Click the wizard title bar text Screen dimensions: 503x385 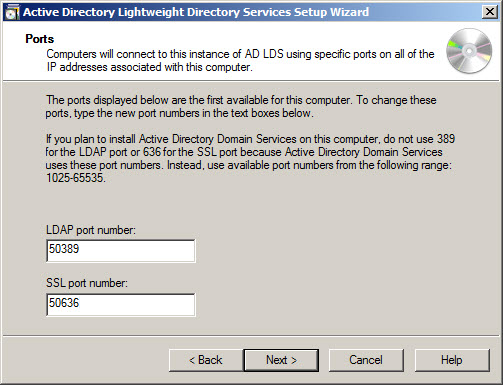pyautogui.click(x=196, y=12)
